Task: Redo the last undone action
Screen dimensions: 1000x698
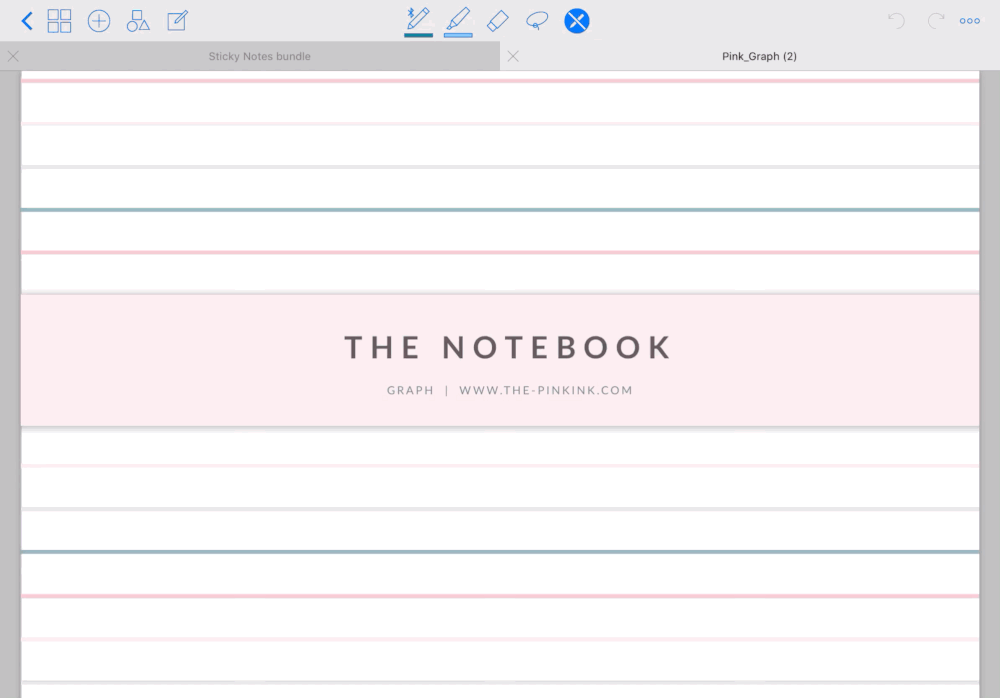Action: coord(935,20)
